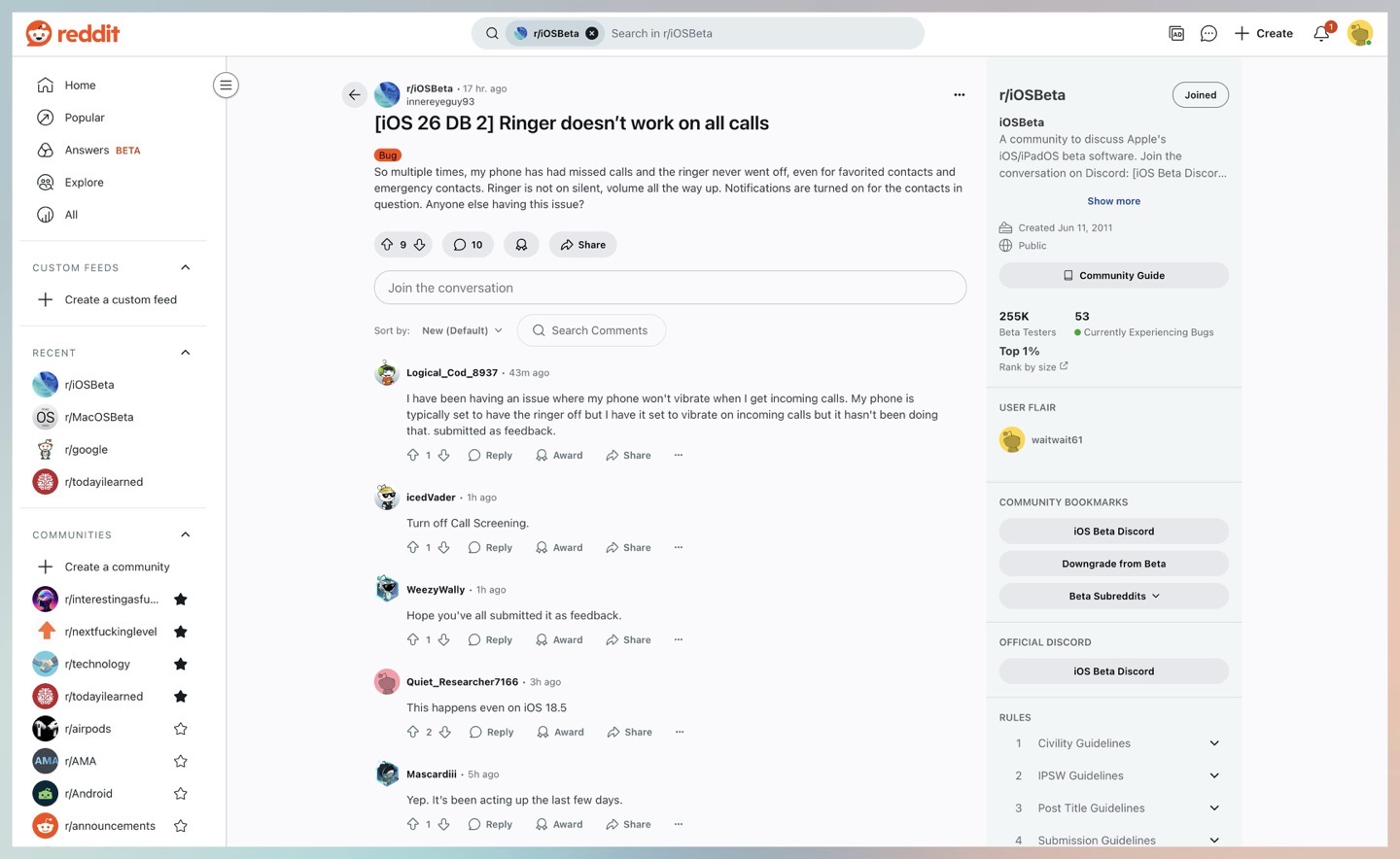The height and width of the screenshot is (859, 1400).
Task: Collapse the Recent section
Action: [x=186, y=353]
